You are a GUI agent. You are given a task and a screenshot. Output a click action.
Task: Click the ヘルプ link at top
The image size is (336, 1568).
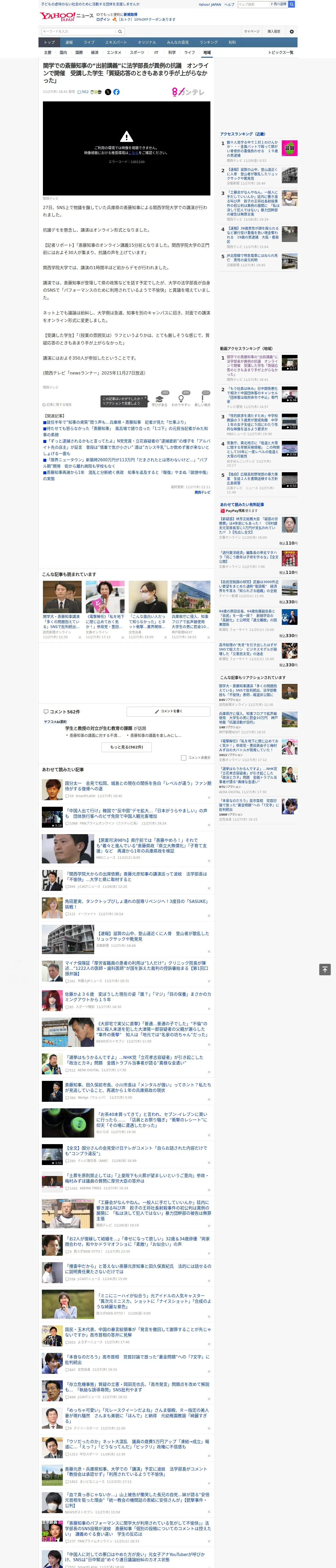[x=229, y=4]
